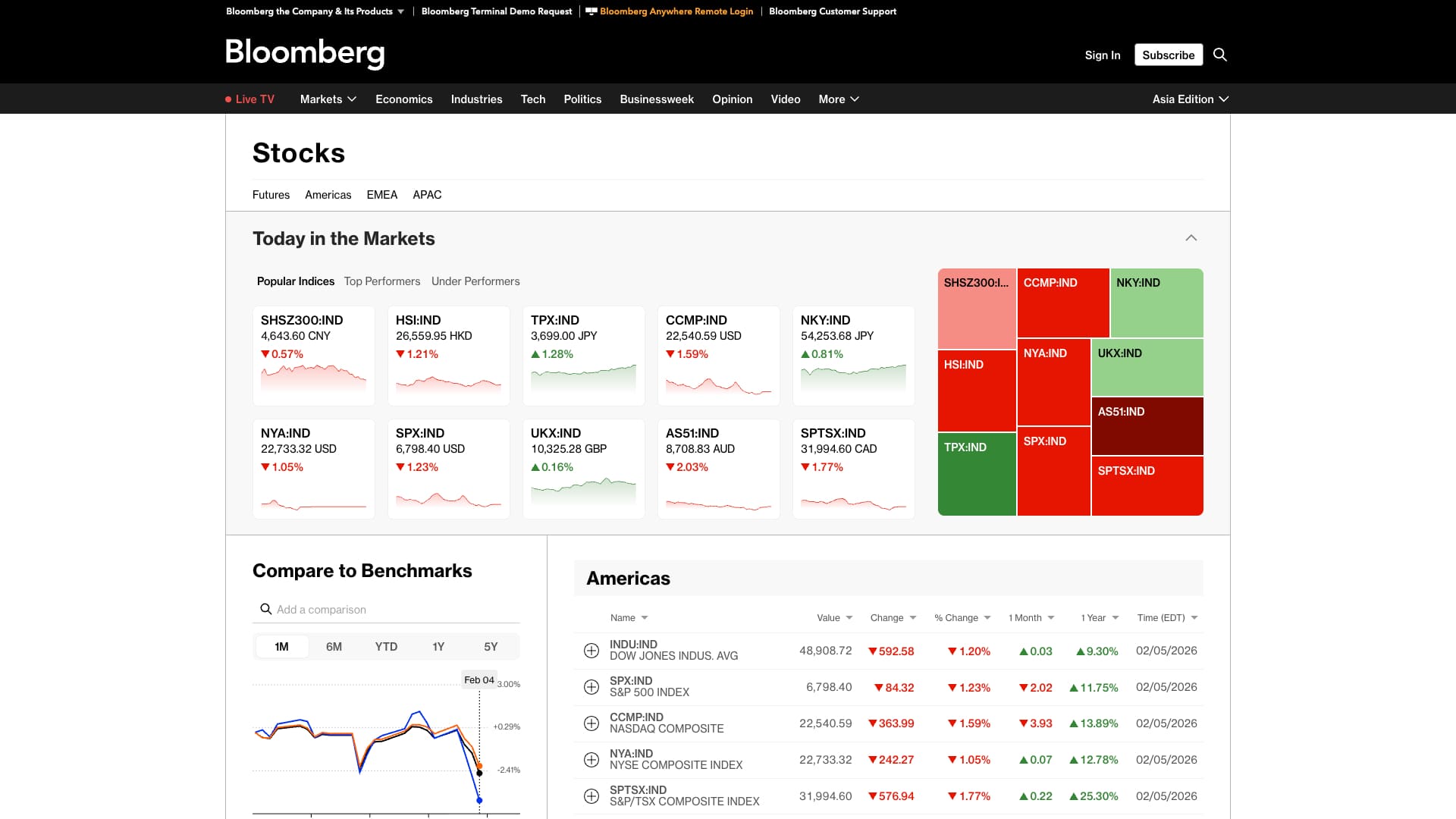Expand the Markets navigation menu
Viewport: 1456px width, 819px height.
pyautogui.click(x=328, y=99)
